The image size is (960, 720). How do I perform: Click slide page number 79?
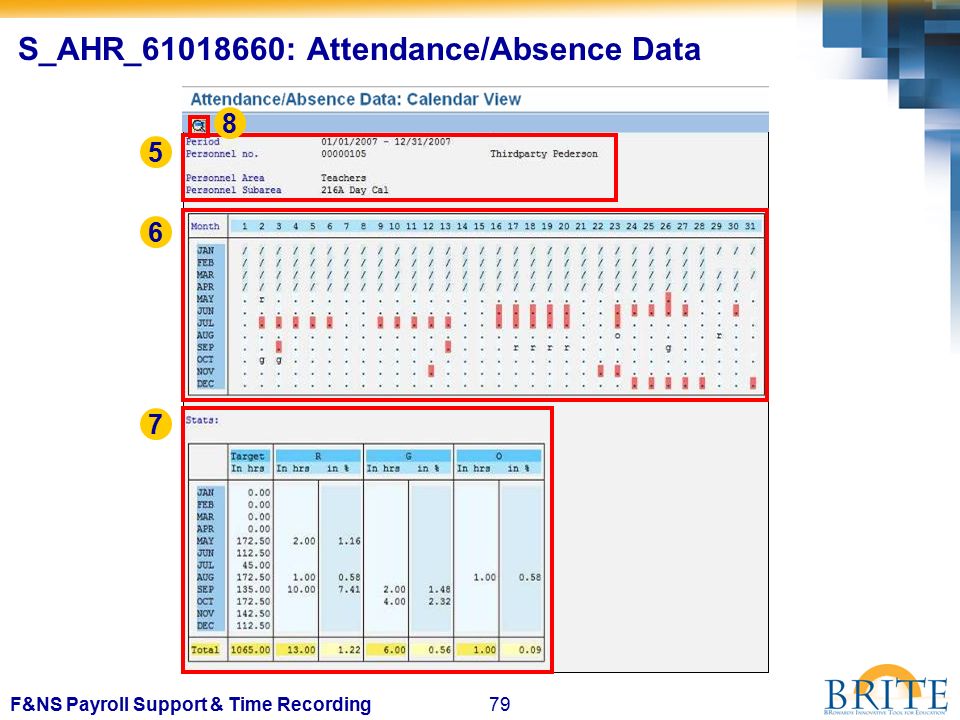click(500, 704)
